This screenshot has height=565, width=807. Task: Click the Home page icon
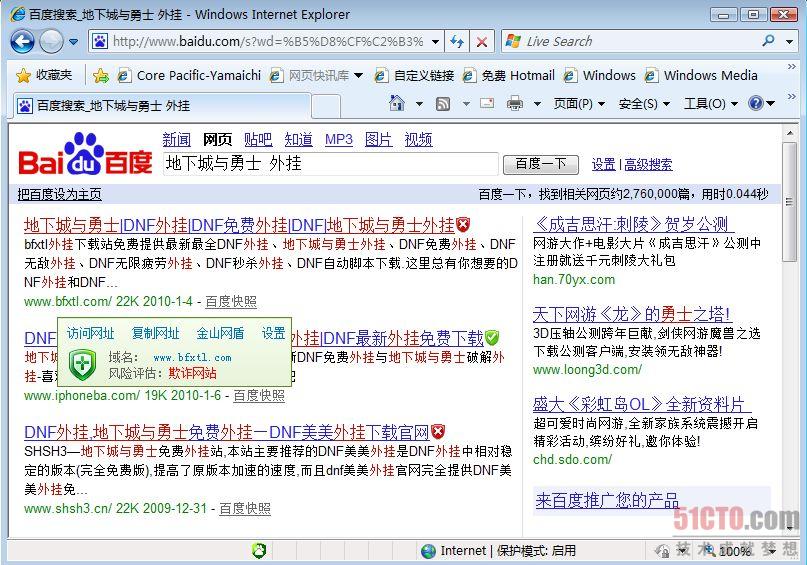[x=396, y=103]
